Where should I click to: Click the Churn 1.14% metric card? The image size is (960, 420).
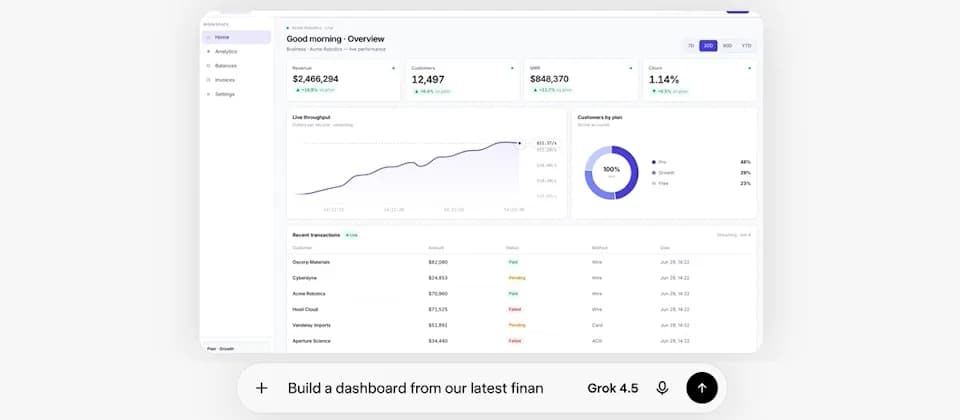click(x=700, y=80)
